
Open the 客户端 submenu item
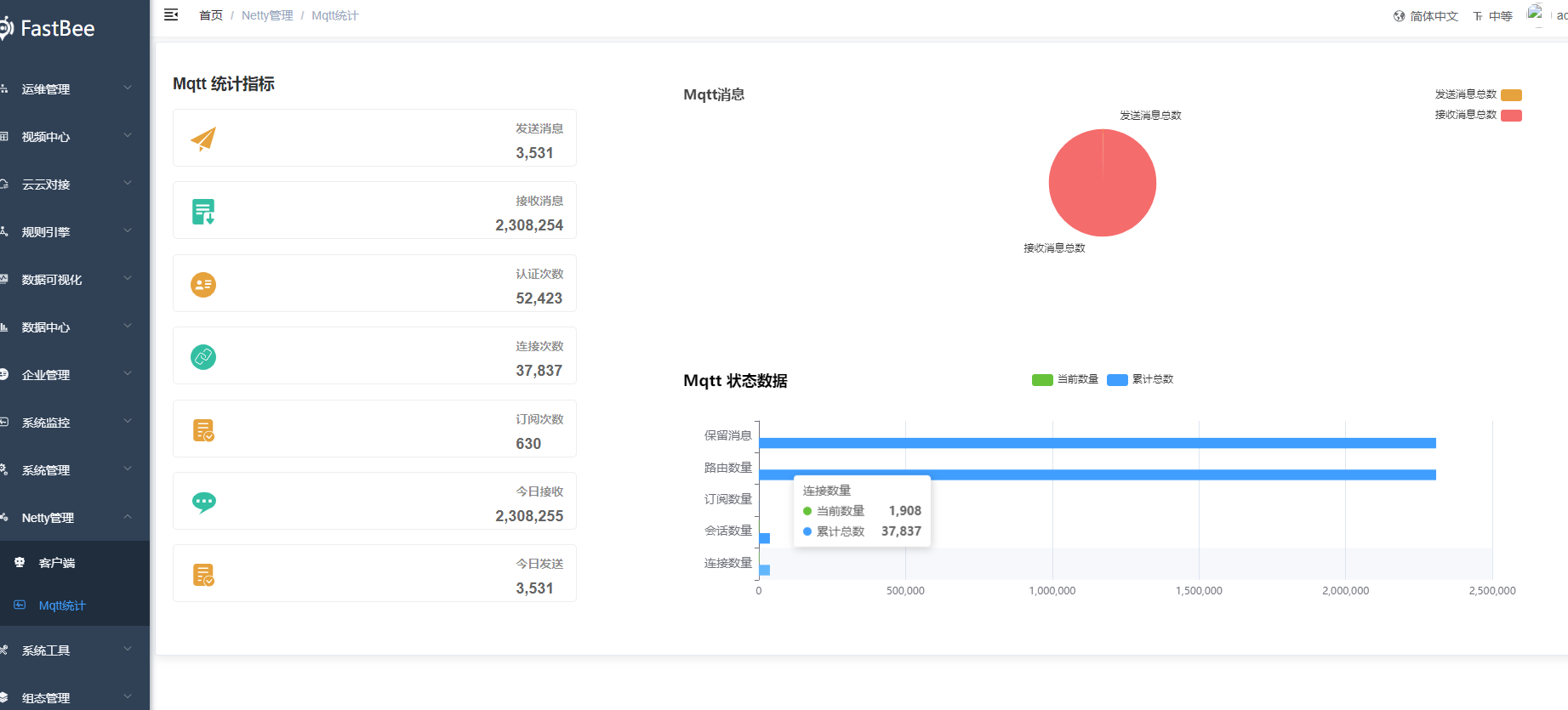[x=75, y=562]
